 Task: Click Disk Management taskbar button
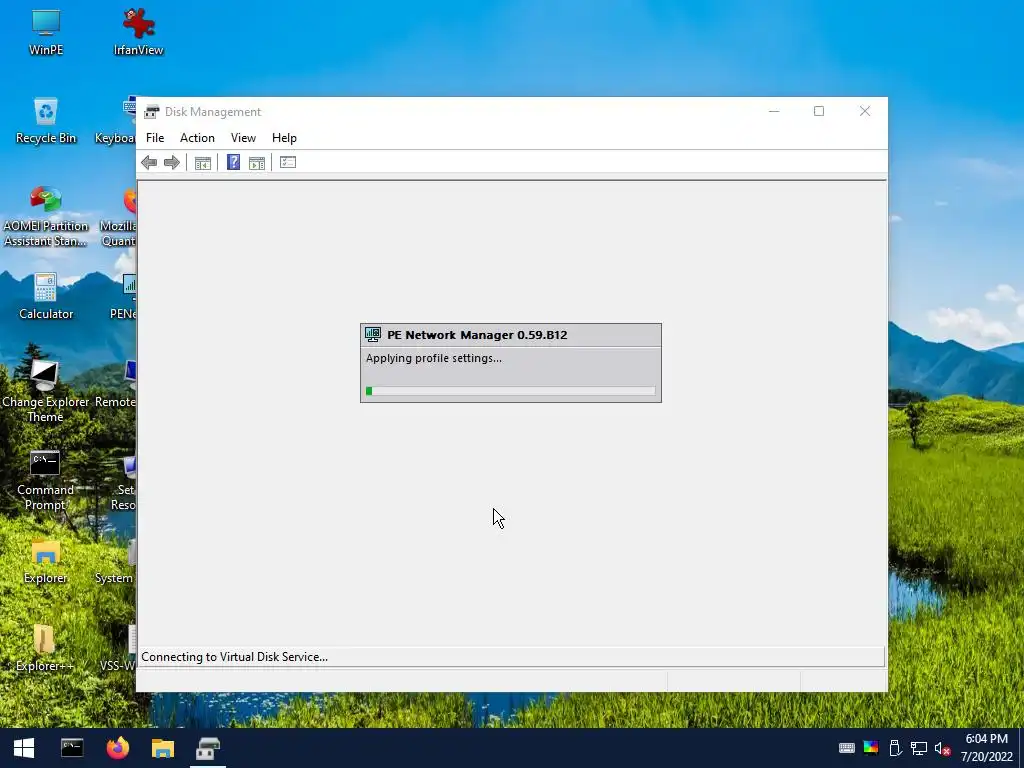coord(208,748)
